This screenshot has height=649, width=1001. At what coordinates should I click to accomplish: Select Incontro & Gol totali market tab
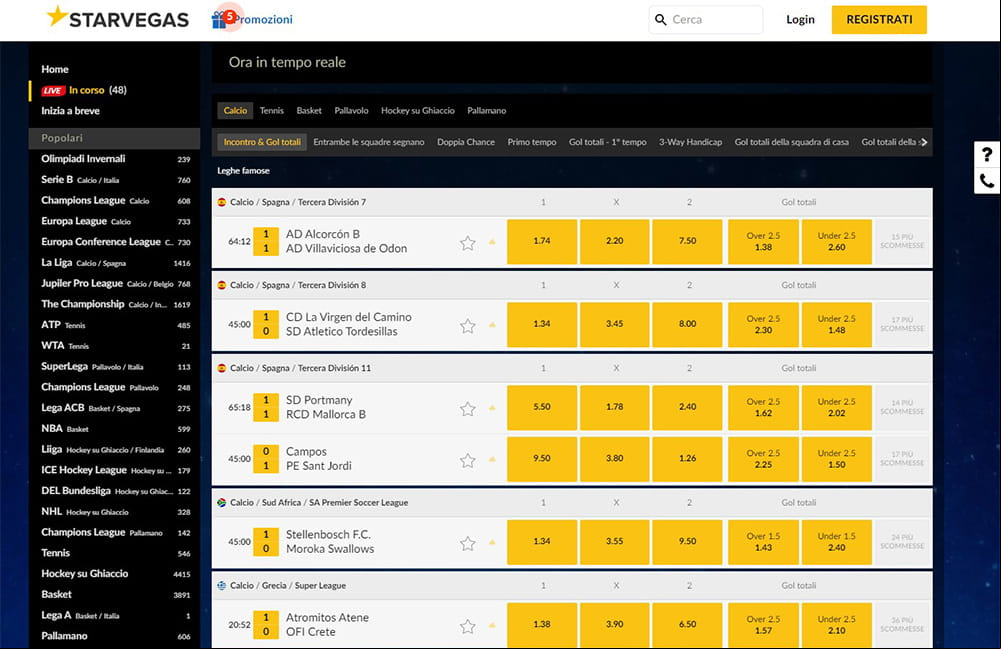(x=262, y=142)
